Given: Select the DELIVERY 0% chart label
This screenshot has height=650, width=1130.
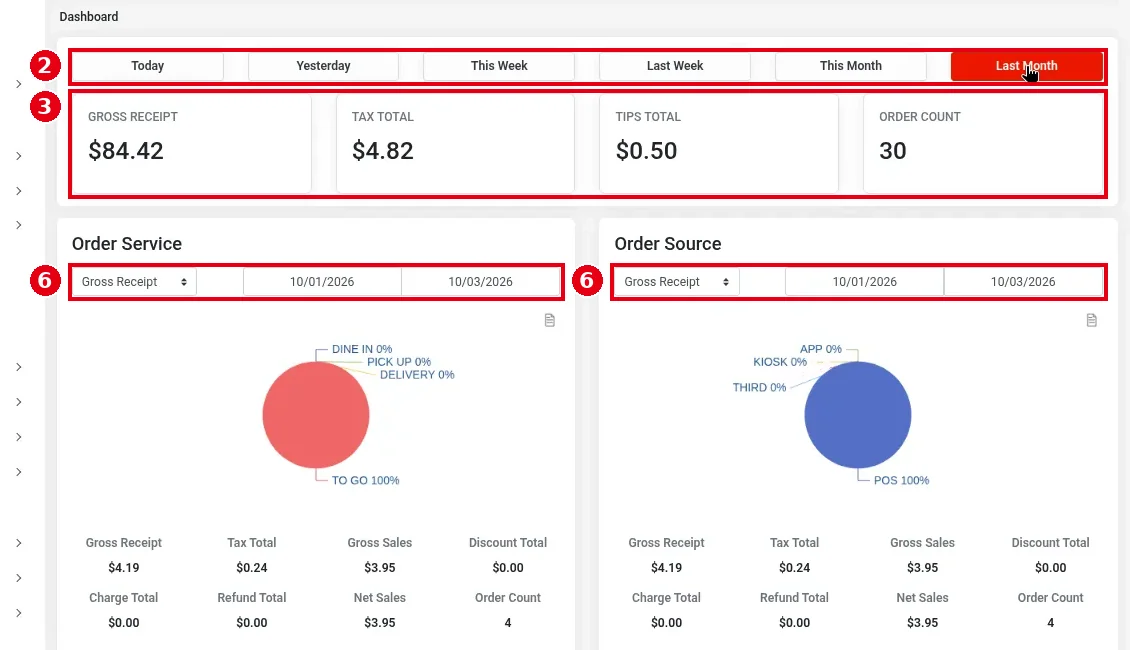Looking at the screenshot, I should [x=417, y=375].
